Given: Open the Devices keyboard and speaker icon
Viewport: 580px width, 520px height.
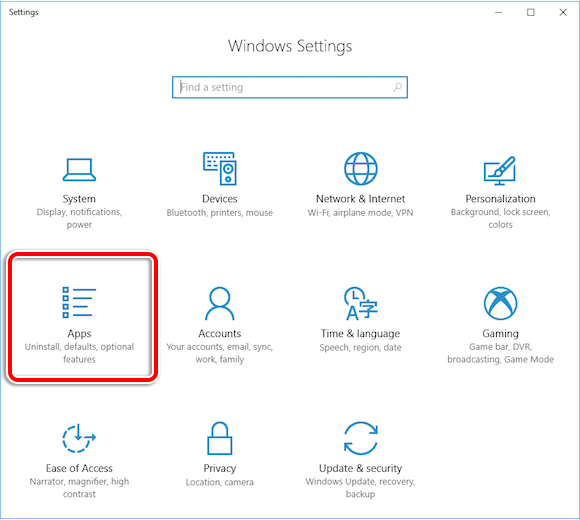Looking at the screenshot, I should [220, 168].
